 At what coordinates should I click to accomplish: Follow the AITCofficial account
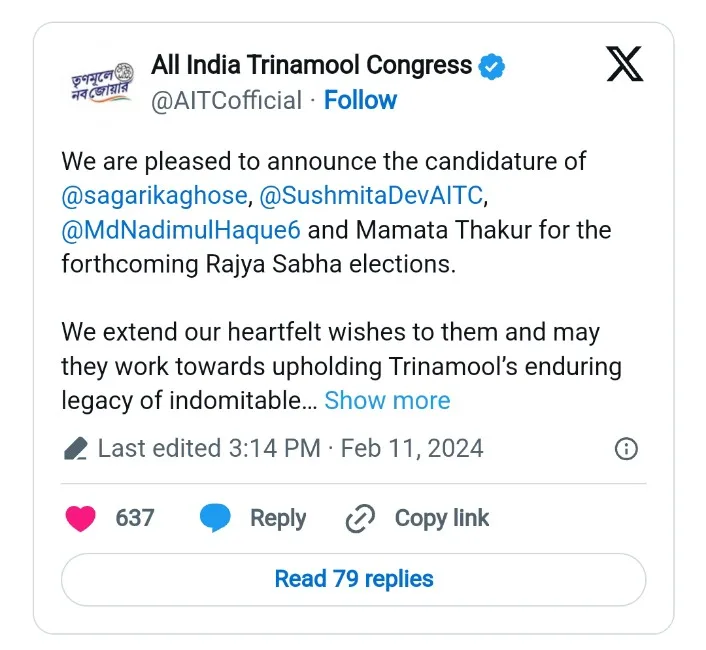360,100
